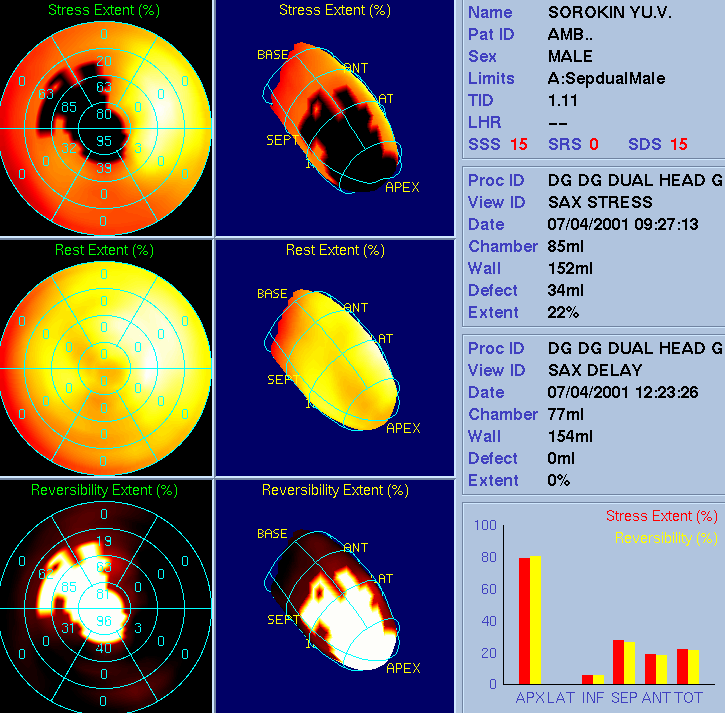Click the Rest Extent polar map
Screen dimensions: 725x713
coord(105,369)
